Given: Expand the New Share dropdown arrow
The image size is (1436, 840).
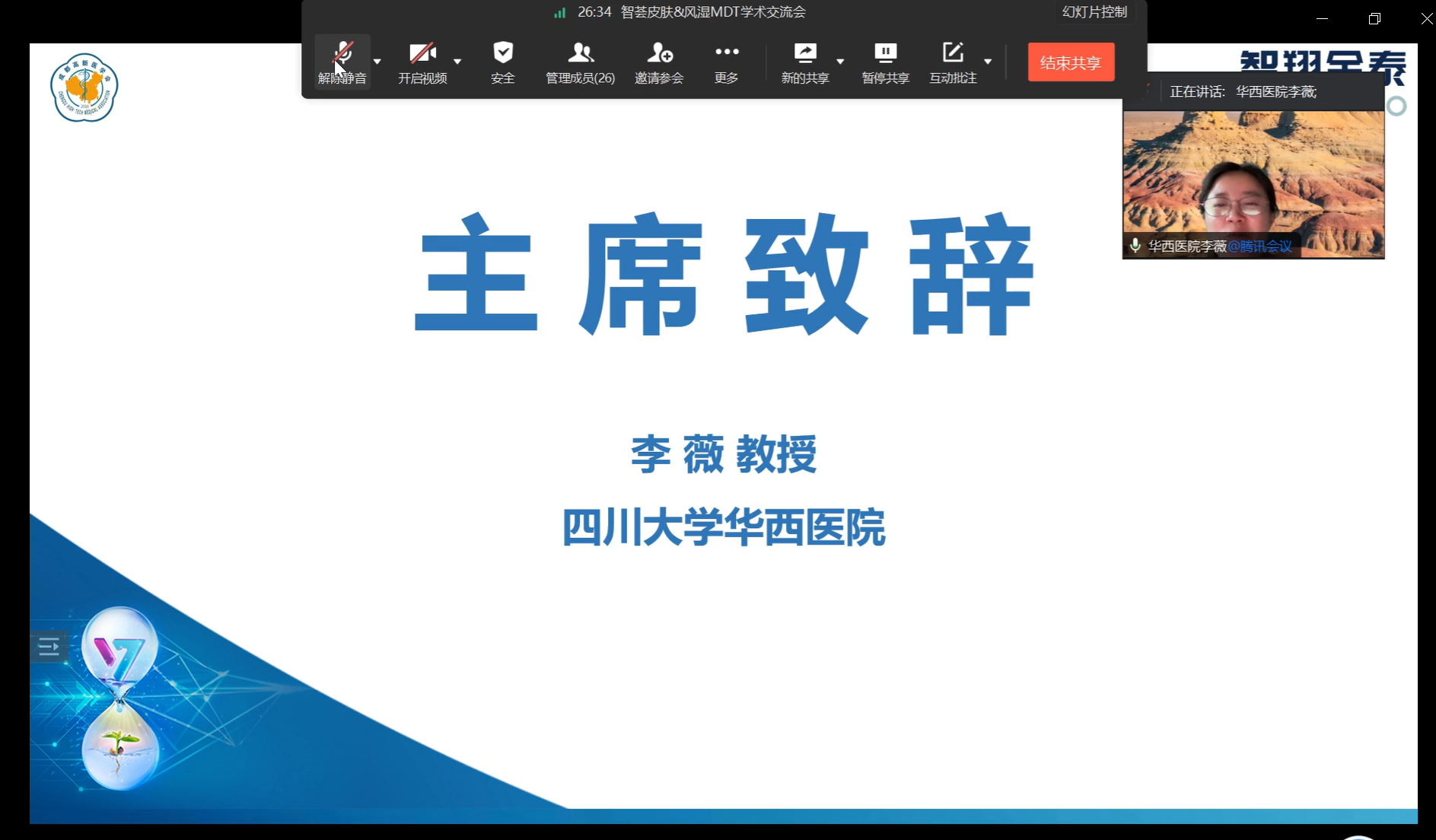Looking at the screenshot, I should tap(840, 61).
